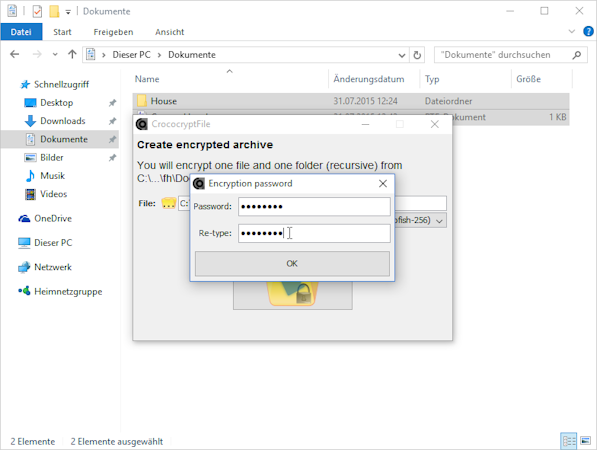Open Heimnetzgruppe in the navigation pane
597x450 pixels.
pyautogui.click(x=68, y=292)
